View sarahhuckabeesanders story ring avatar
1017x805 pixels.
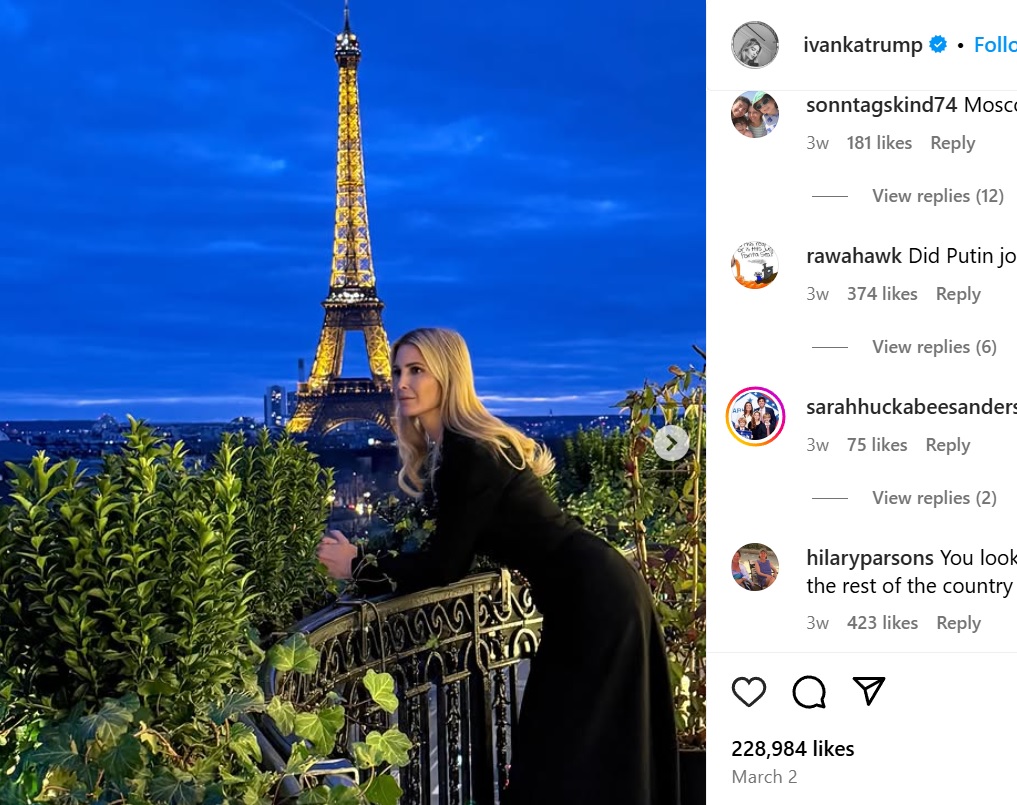(x=755, y=416)
